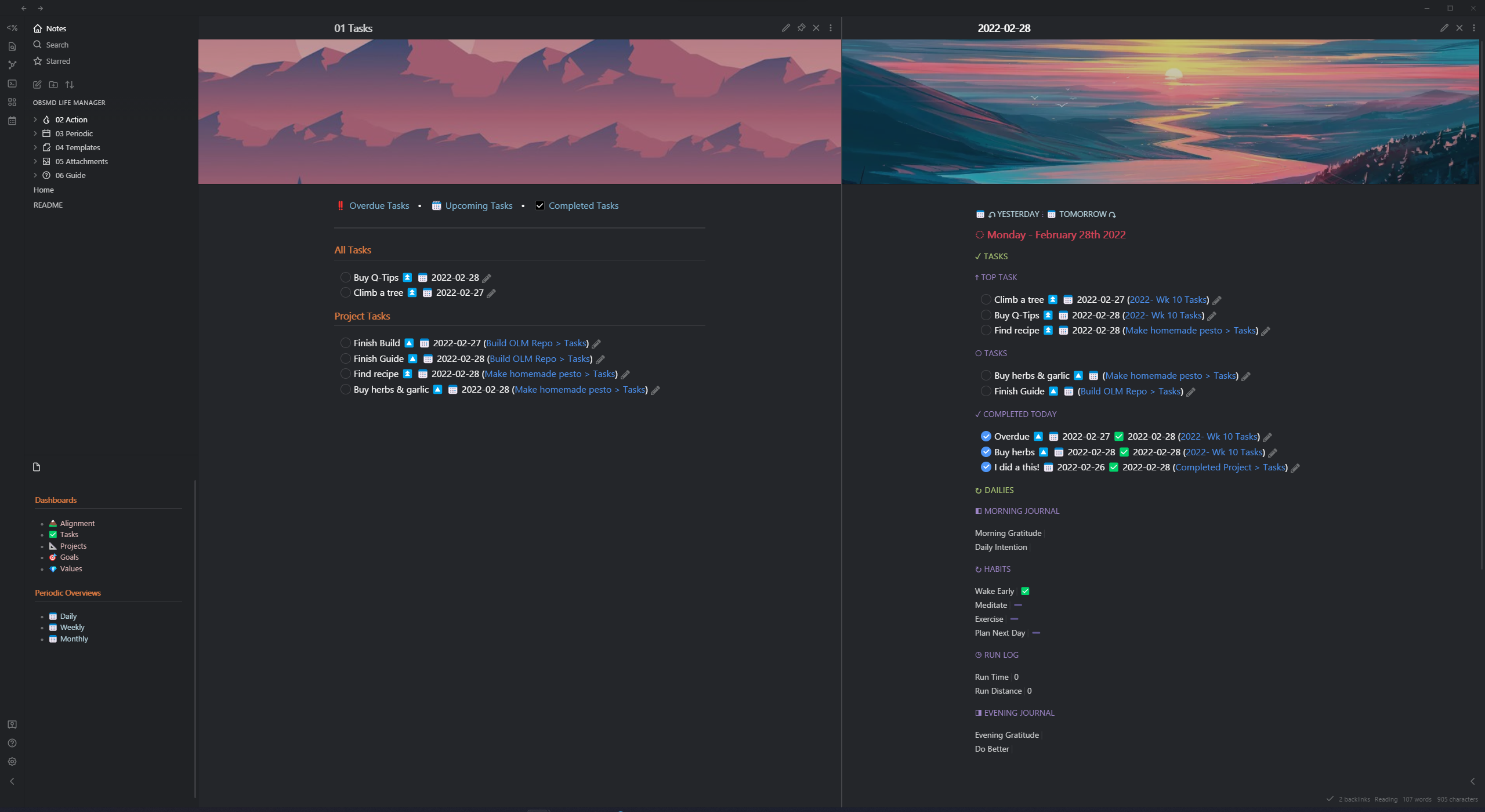Mark Finish Build task as complete

coord(345,343)
